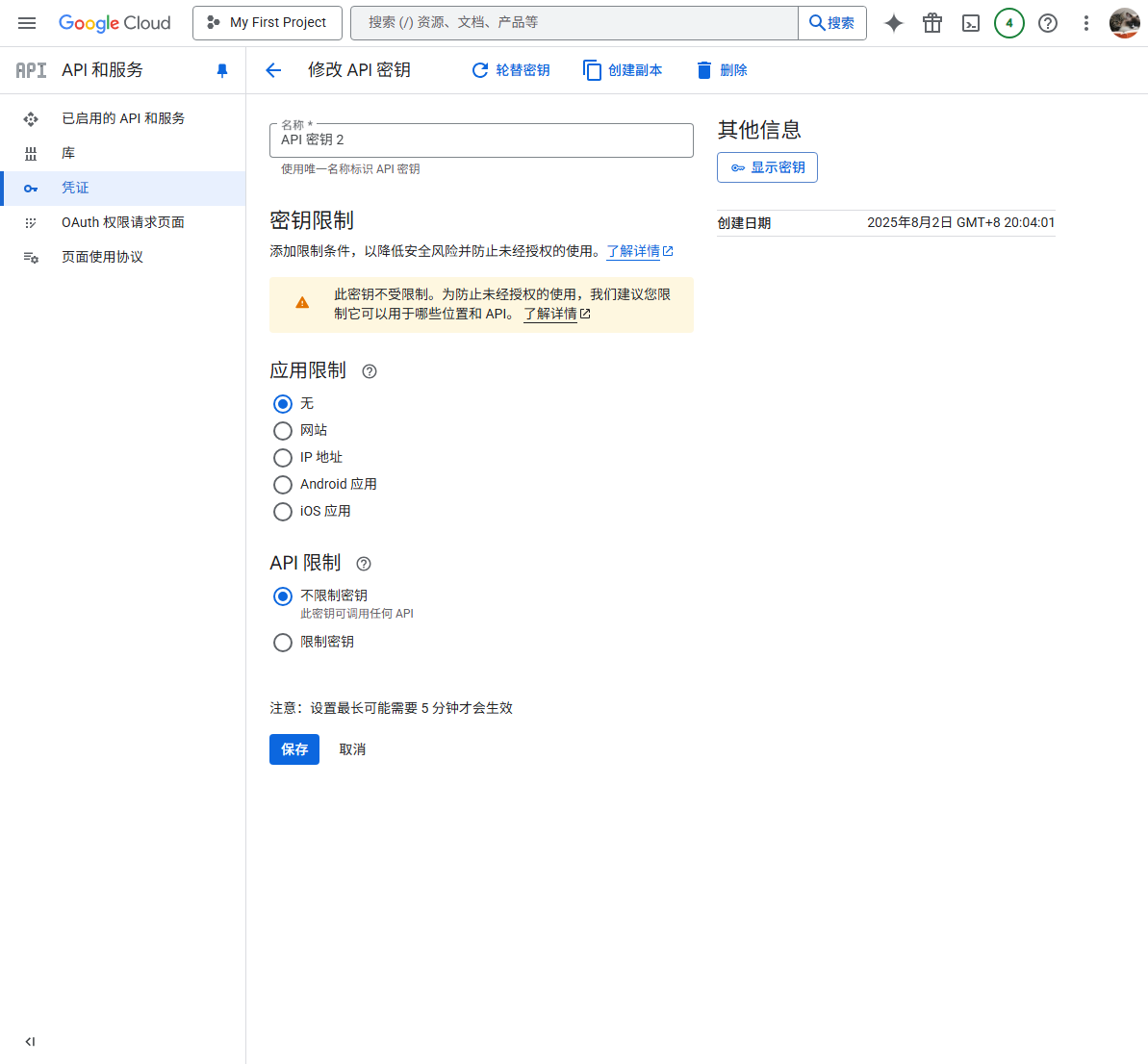This screenshot has width=1148, height=1064.
Task: Select the IP 地址 restriction option
Action: [283, 458]
